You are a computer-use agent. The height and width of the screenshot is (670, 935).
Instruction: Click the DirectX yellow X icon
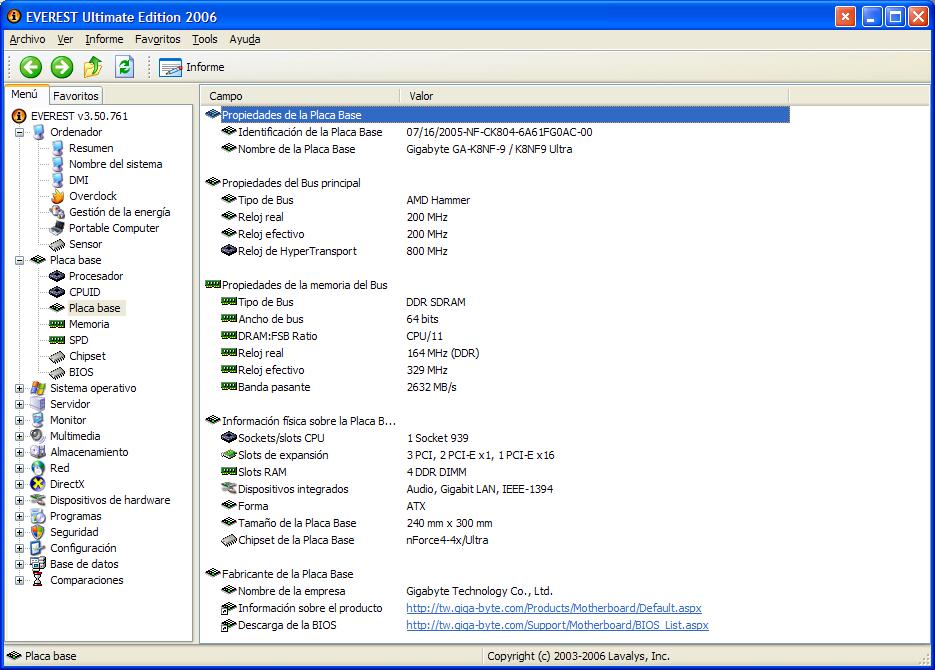(38, 484)
